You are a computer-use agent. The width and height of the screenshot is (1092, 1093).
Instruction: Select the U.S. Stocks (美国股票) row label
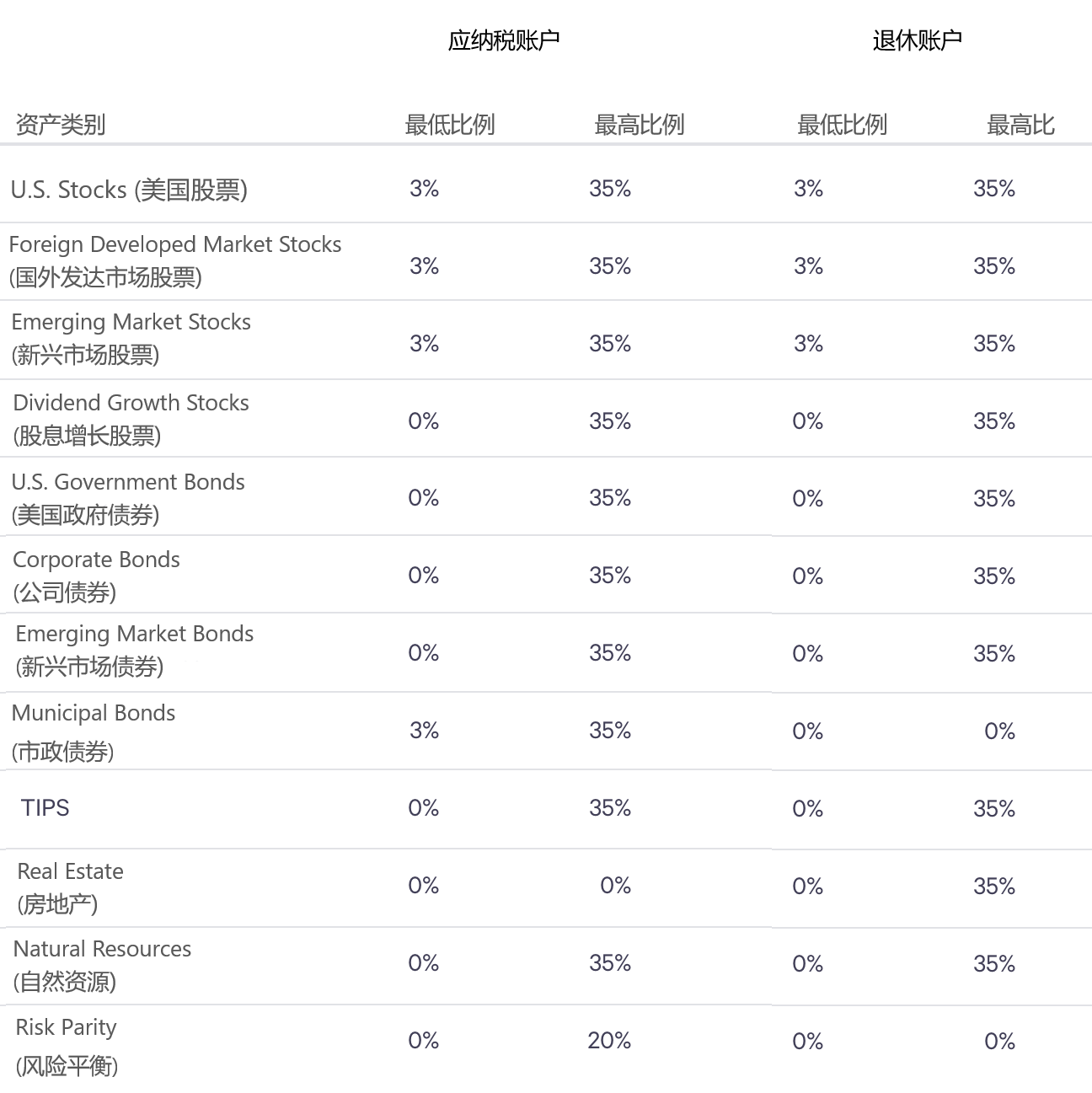pos(129,190)
